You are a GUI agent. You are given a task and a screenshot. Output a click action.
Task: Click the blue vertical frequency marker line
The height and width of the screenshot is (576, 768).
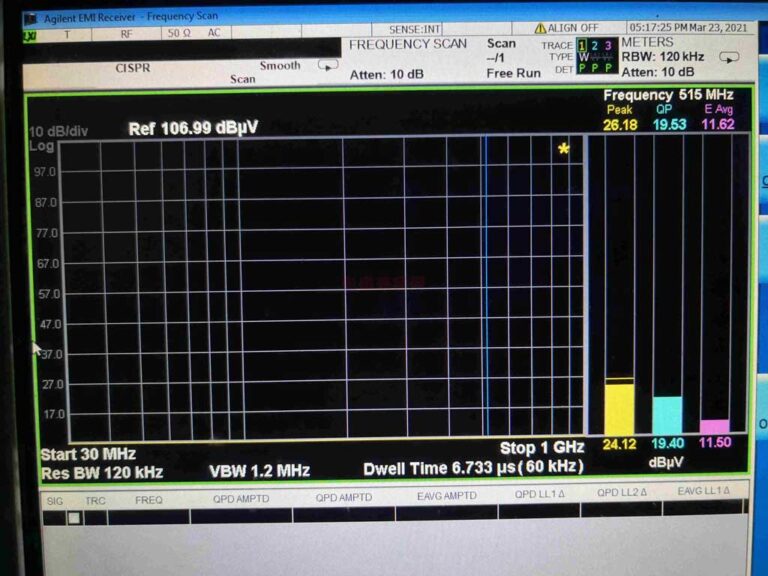pos(486,290)
